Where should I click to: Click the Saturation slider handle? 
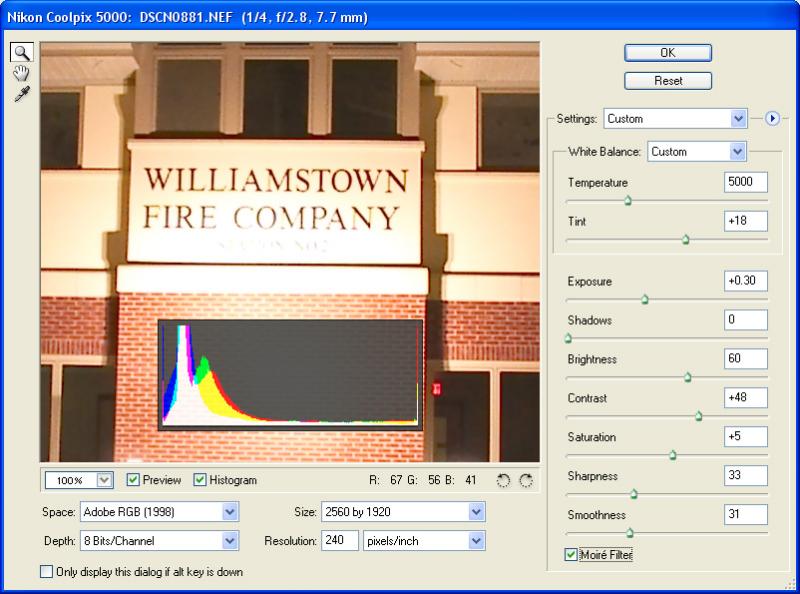673,455
